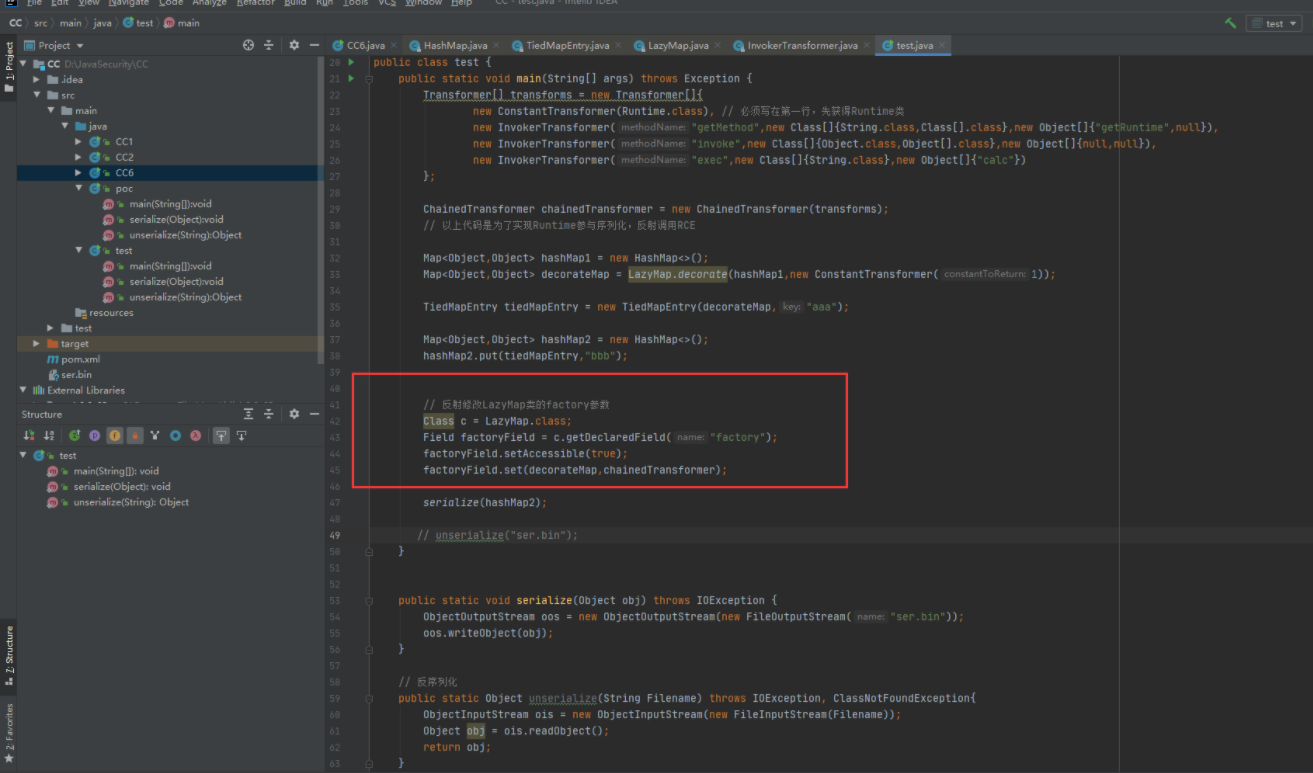
Task: Collapse External Libraries node
Action: (24, 390)
